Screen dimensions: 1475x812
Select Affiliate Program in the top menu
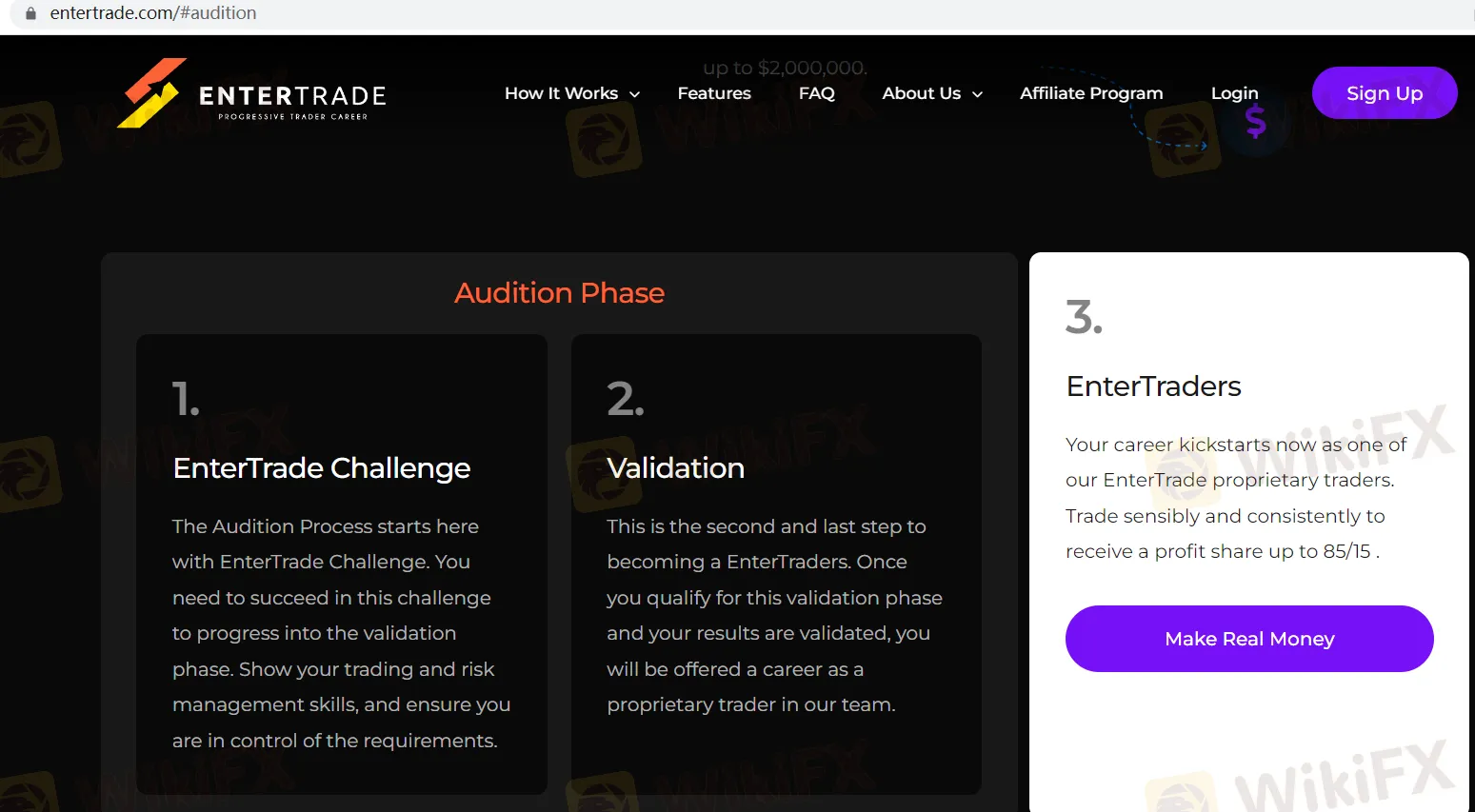1091,92
